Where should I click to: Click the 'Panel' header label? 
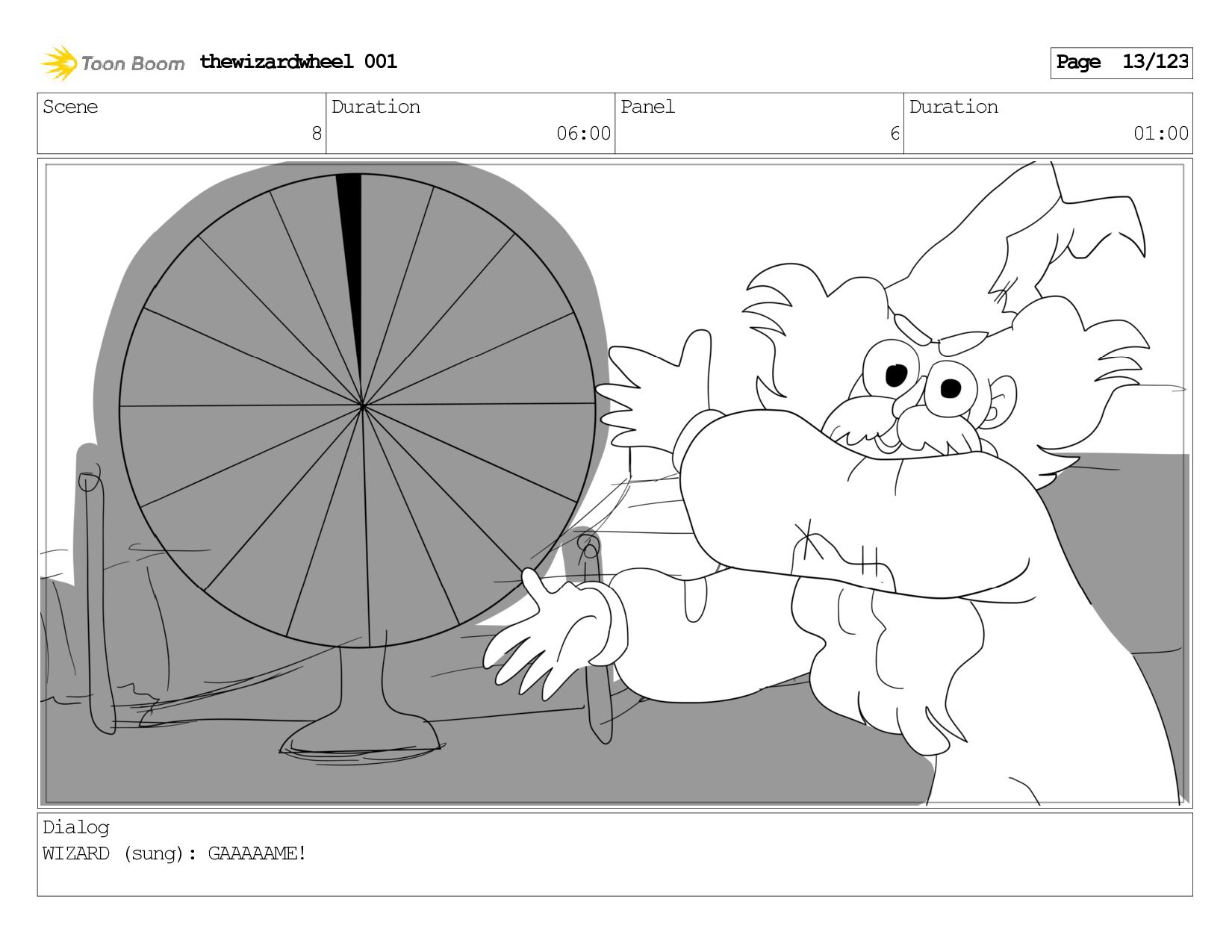(x=647, y=107)
